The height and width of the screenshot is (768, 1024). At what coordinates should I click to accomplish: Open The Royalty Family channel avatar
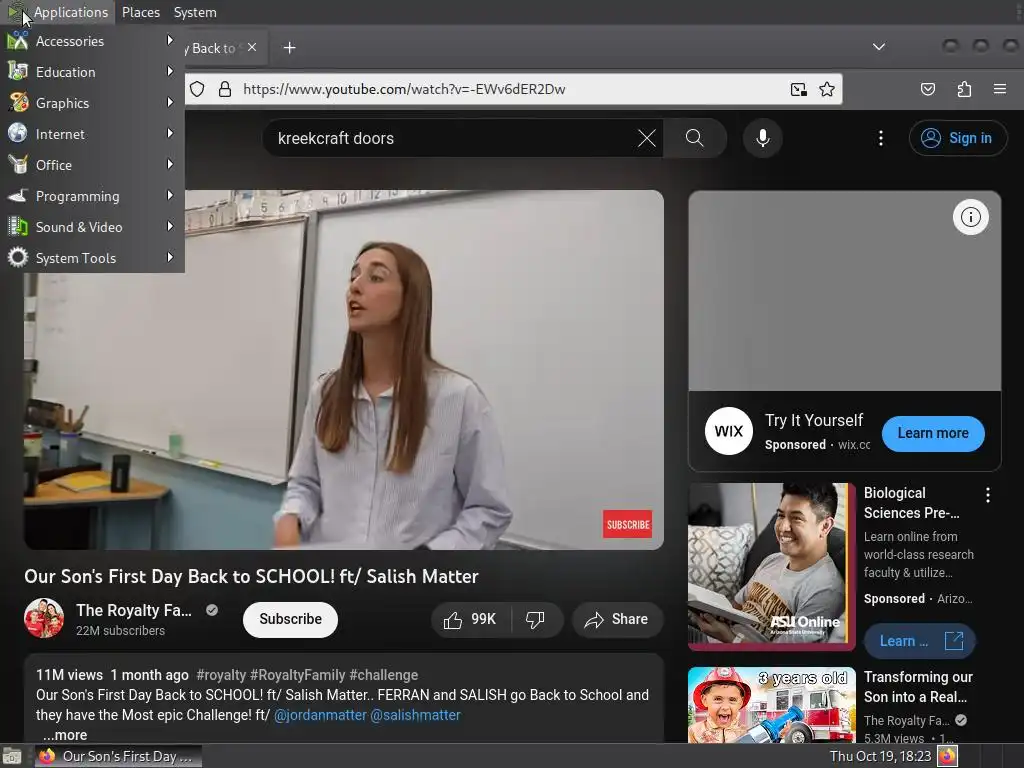pos(44,618)
